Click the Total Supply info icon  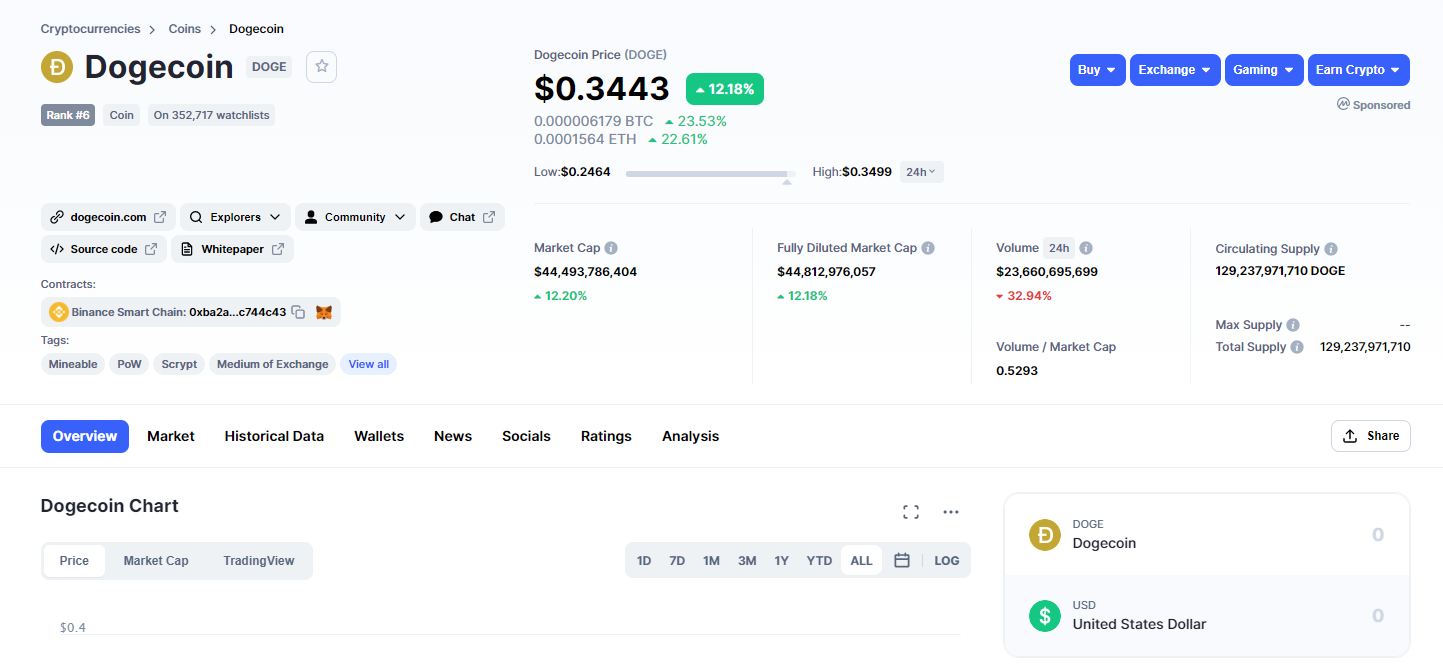[x=1297, y=347]
